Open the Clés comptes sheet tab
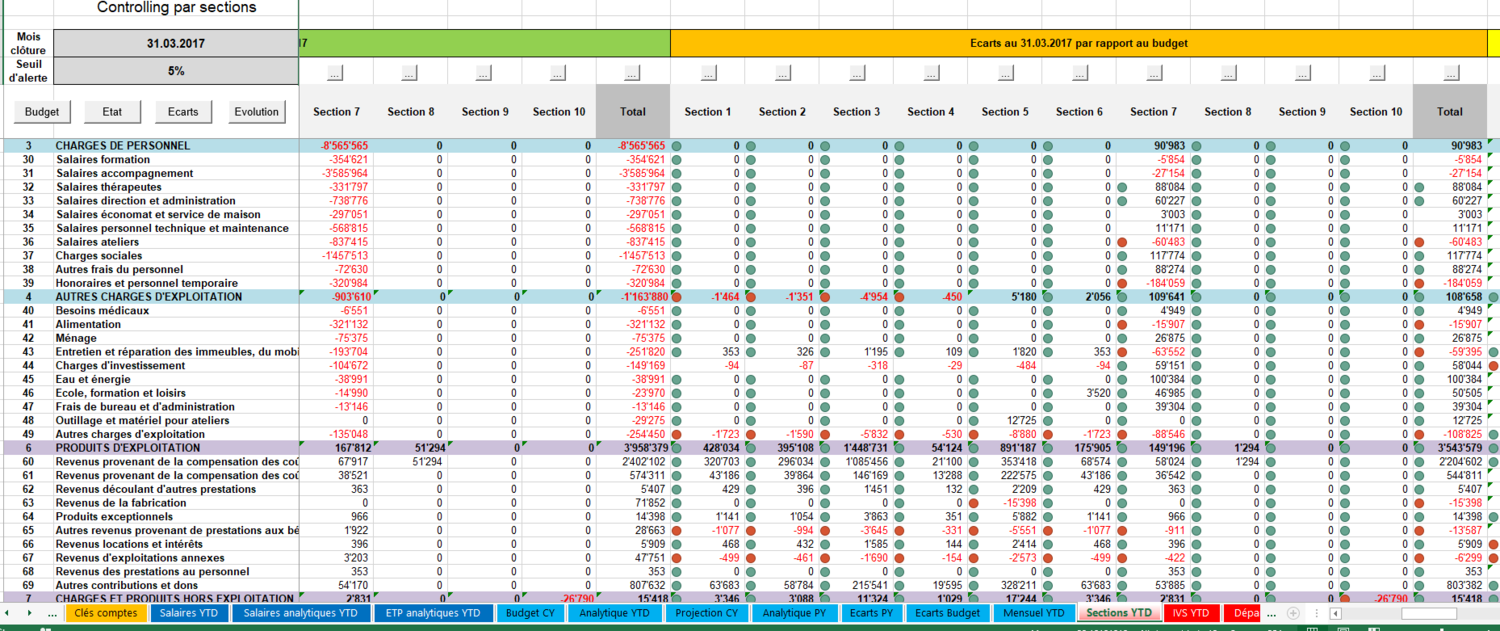 pos(106,613)
